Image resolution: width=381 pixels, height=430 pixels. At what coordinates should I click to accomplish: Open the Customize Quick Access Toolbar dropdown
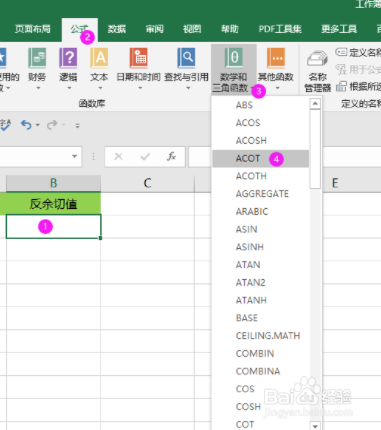77,126
